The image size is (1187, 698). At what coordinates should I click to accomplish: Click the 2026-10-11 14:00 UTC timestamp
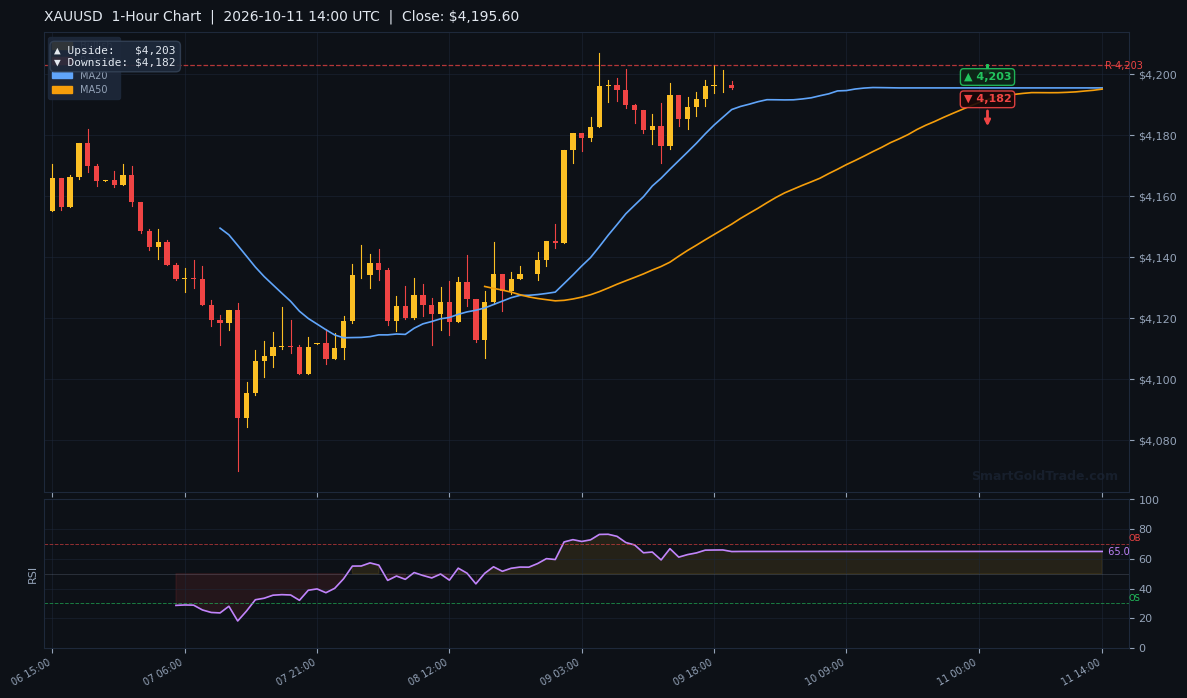tap(301, 16)
